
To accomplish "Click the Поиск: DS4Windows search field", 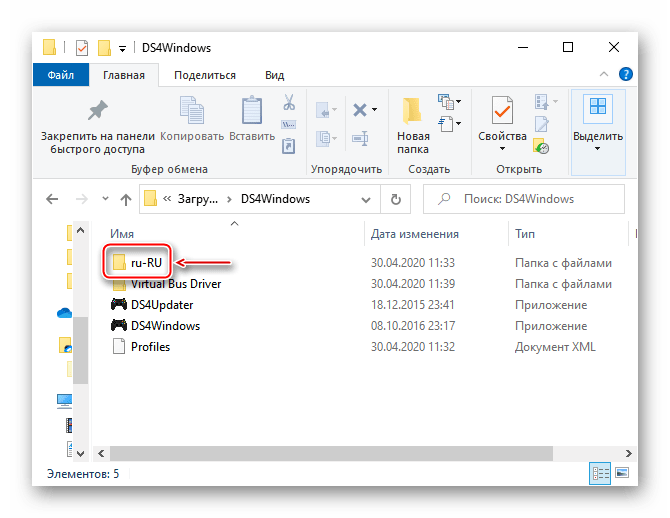I will 524,199.
